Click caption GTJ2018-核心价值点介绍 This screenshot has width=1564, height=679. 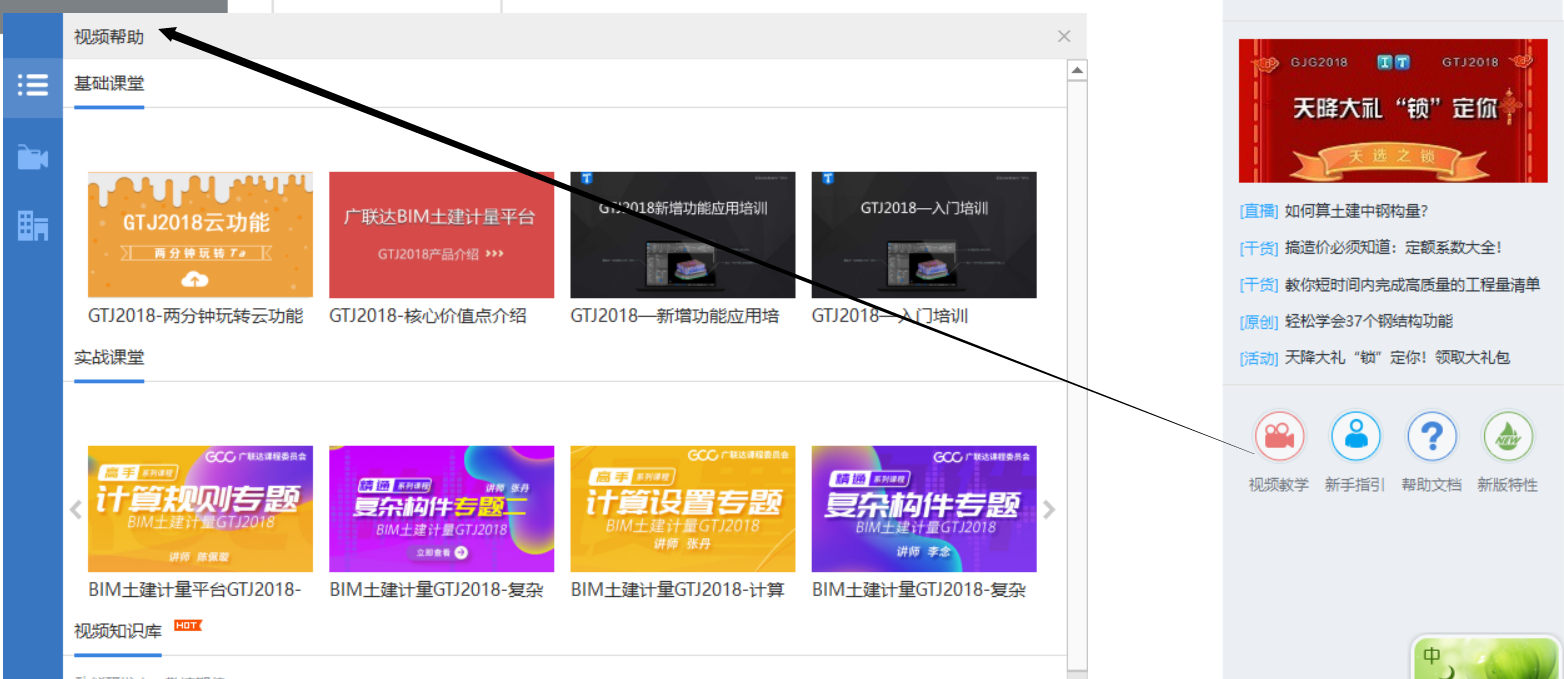point(428,316)
